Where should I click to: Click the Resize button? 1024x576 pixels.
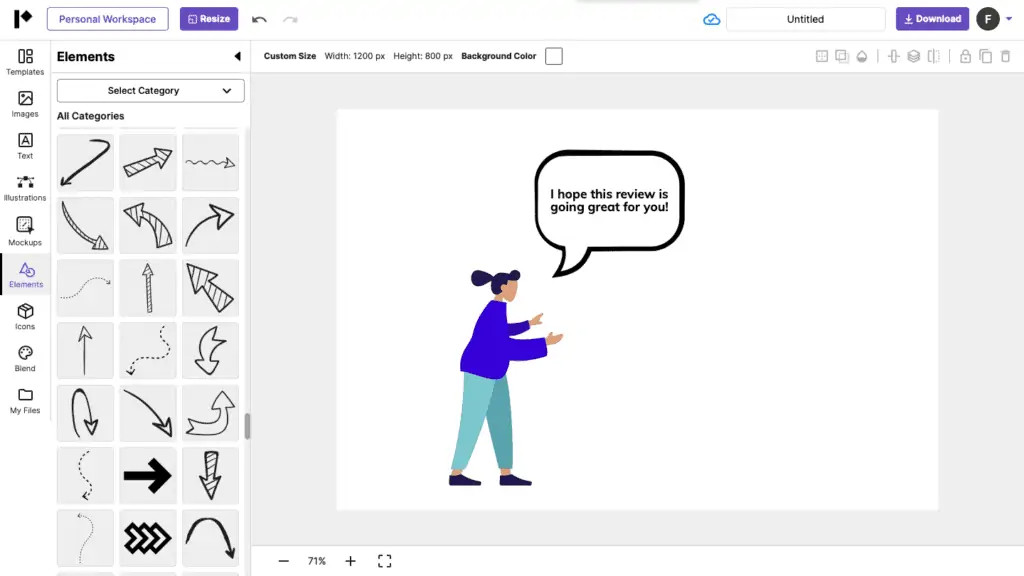click(208, 19)
